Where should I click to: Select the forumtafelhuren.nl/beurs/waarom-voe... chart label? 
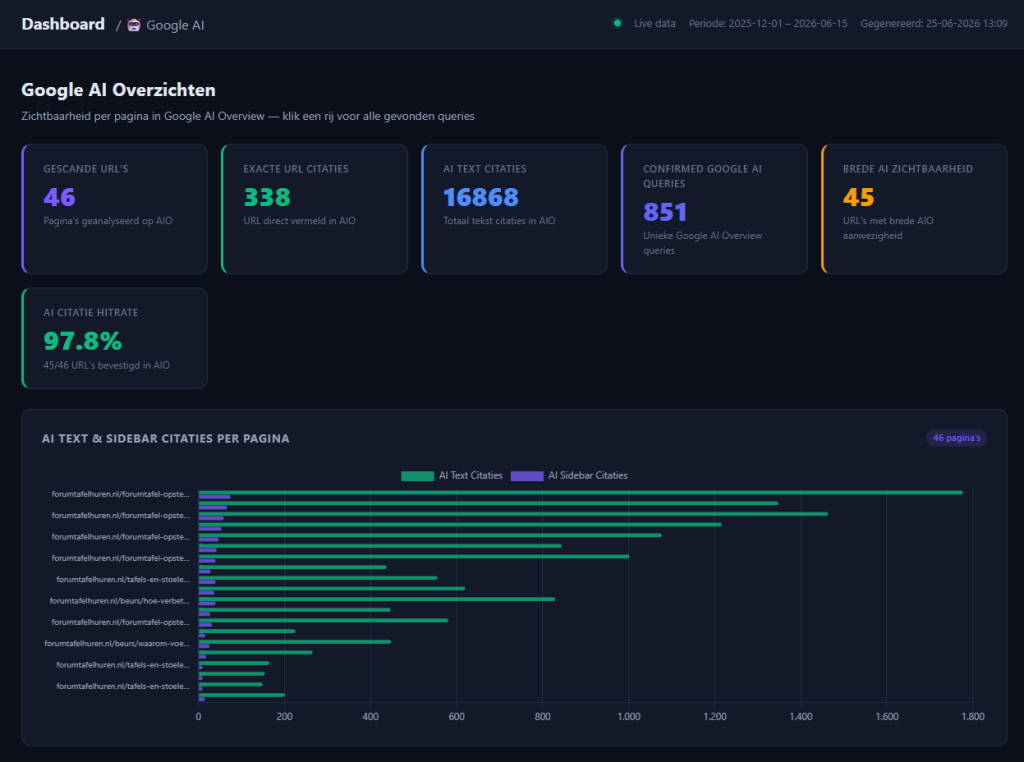pos(117,643)
